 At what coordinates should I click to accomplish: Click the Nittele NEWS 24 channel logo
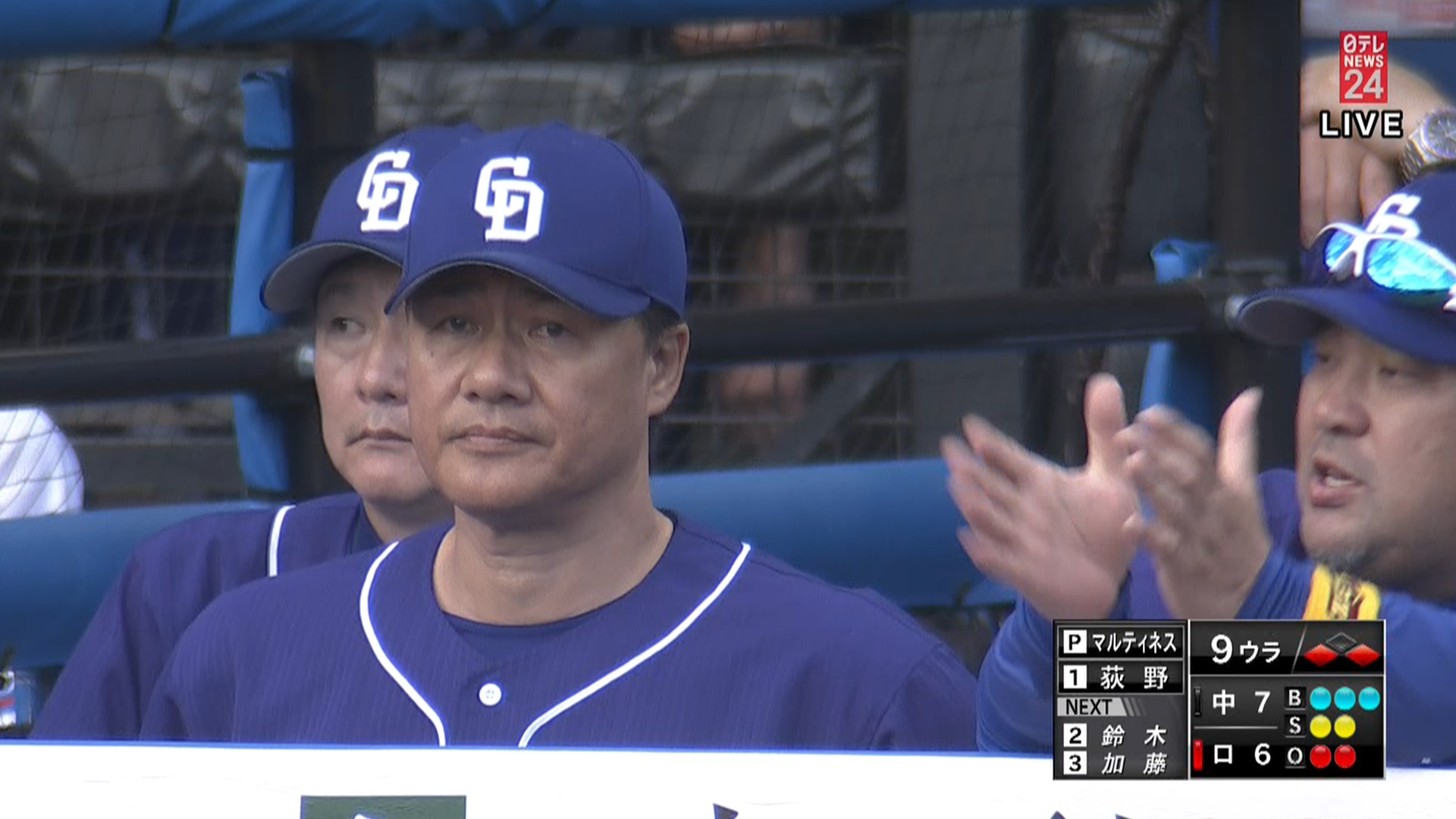(1363, 67)
